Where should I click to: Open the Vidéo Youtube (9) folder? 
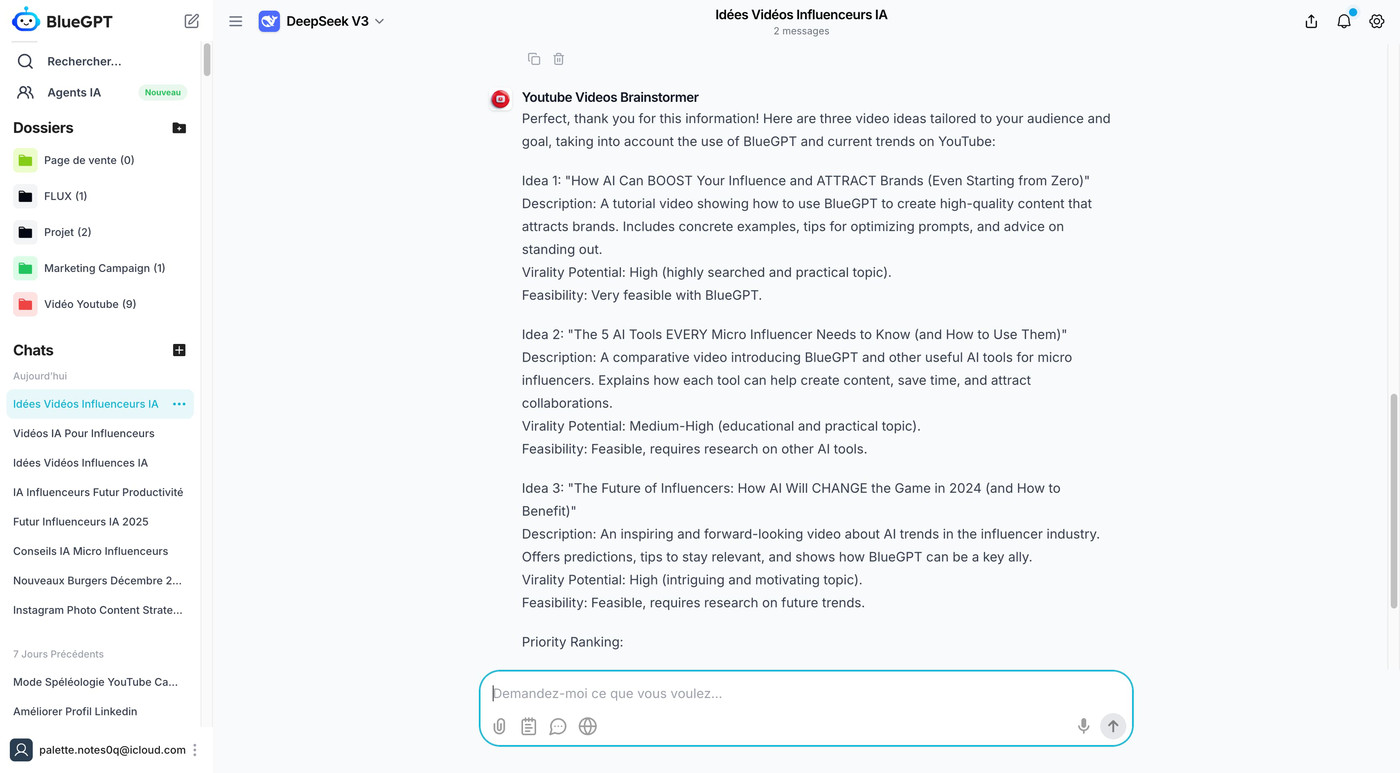(x=89, y=304)
